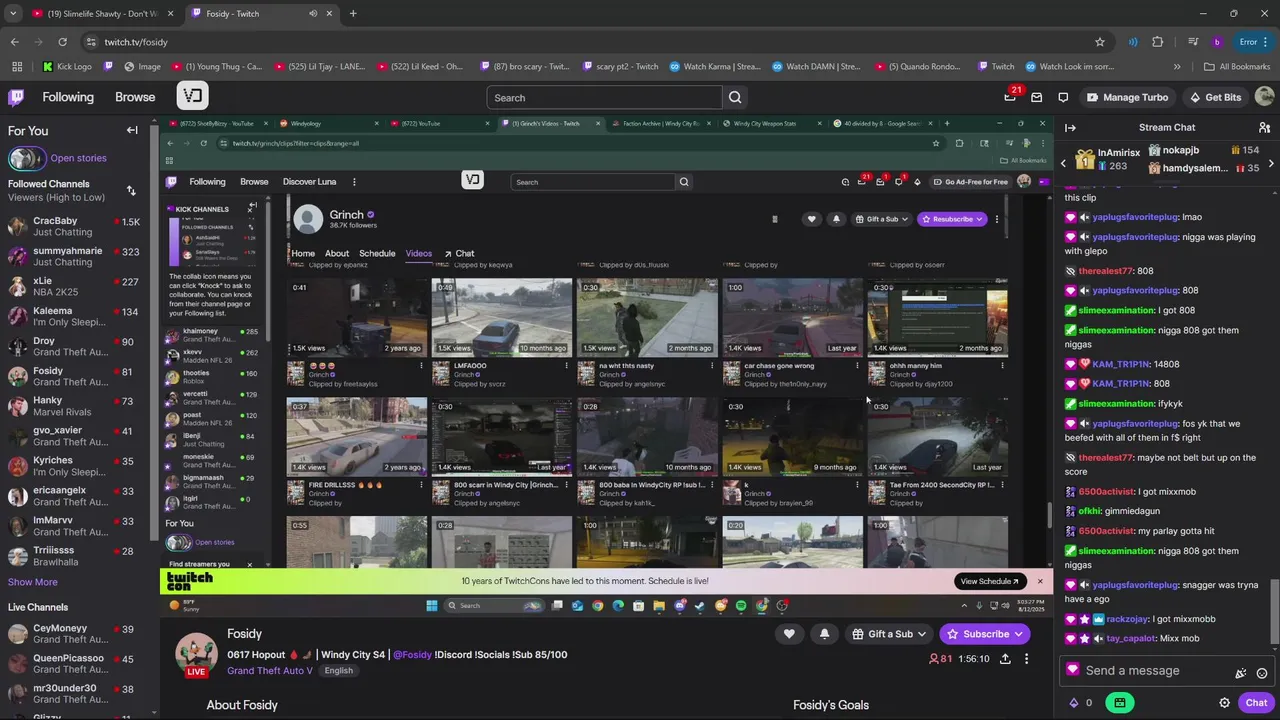Open Chrome apps grid in bookmarks bar
Viewport: 1280px width, 720px height.
[x=17, y=67]
